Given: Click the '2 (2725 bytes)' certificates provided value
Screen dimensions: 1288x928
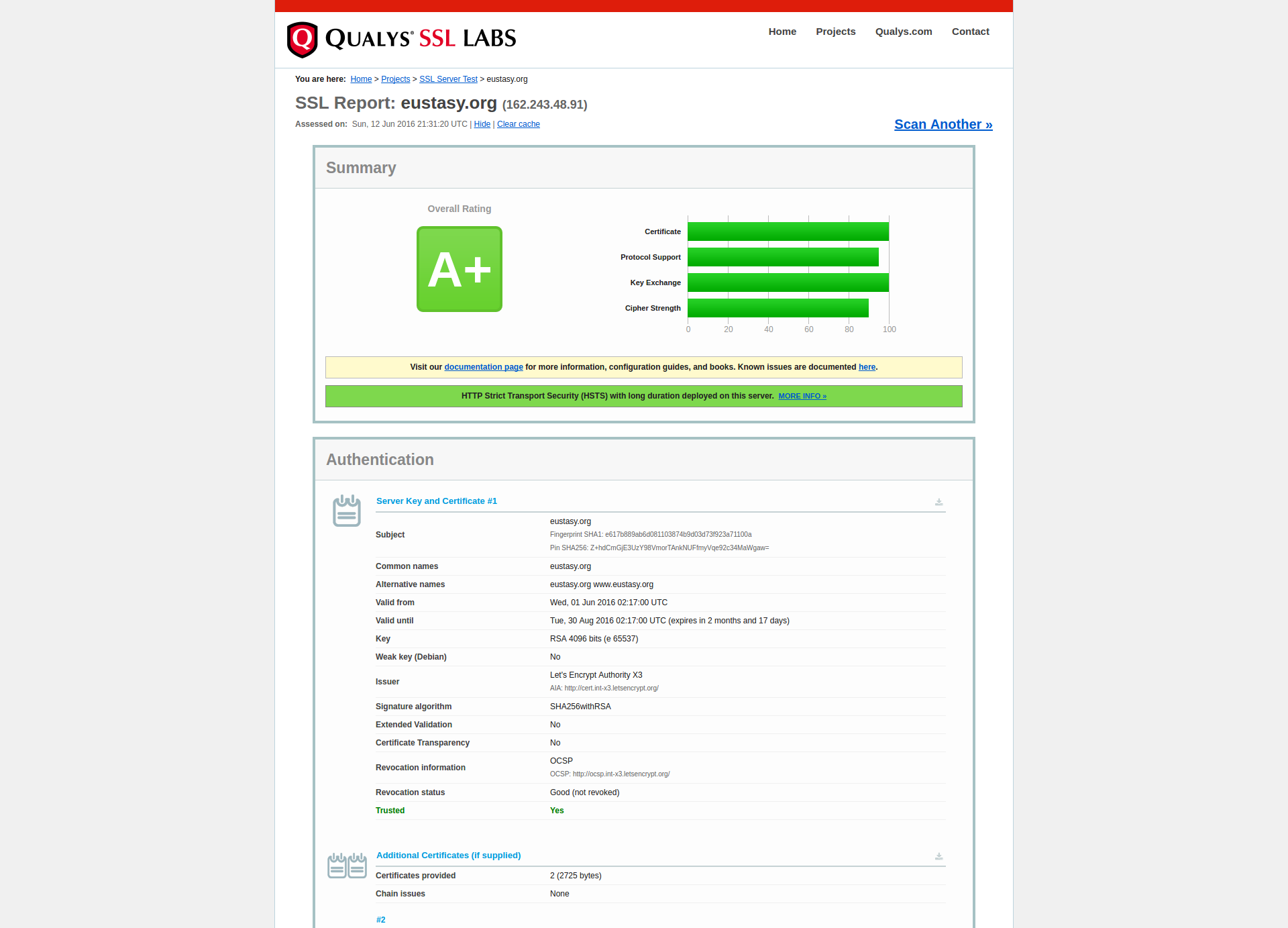Looking at the screenshot, I should [x=576, y=876].
